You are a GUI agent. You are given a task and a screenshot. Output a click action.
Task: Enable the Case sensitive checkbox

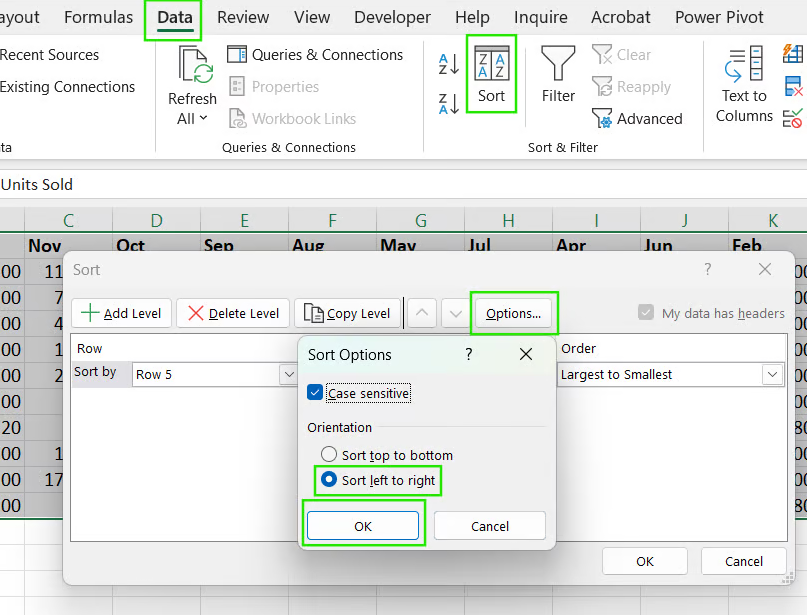(315, 393)
